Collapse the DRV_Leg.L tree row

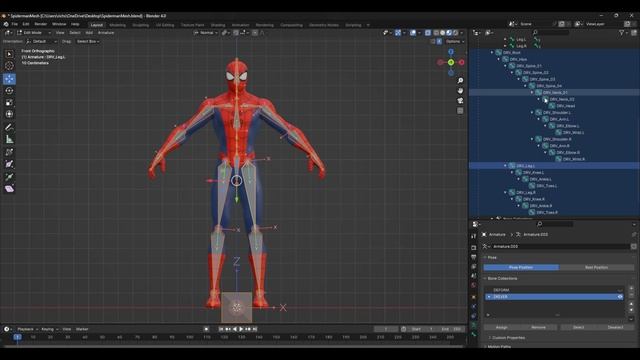click(x=505, y=166)
